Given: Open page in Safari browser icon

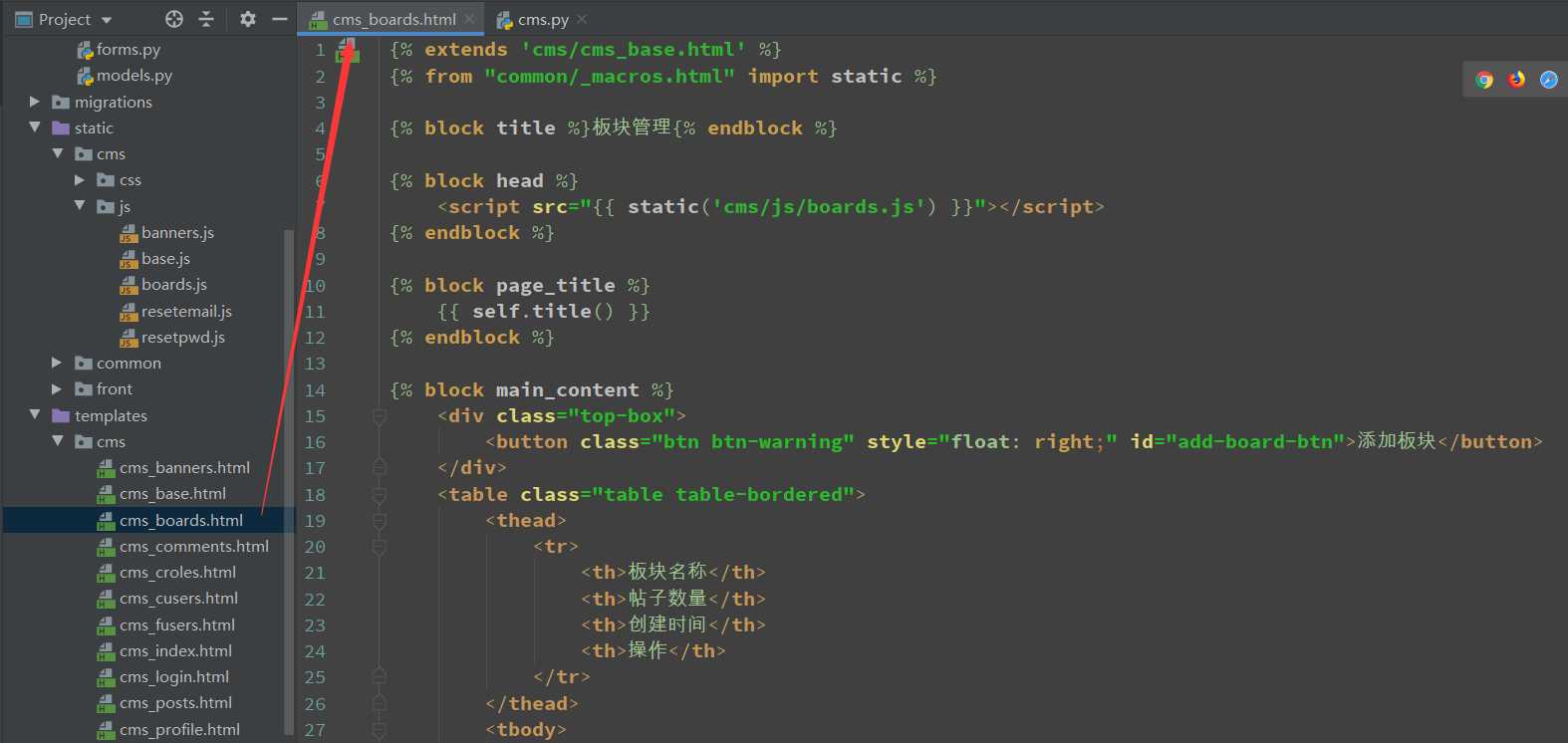Looking at the screenshot, I should click(x=1548, y=80).
